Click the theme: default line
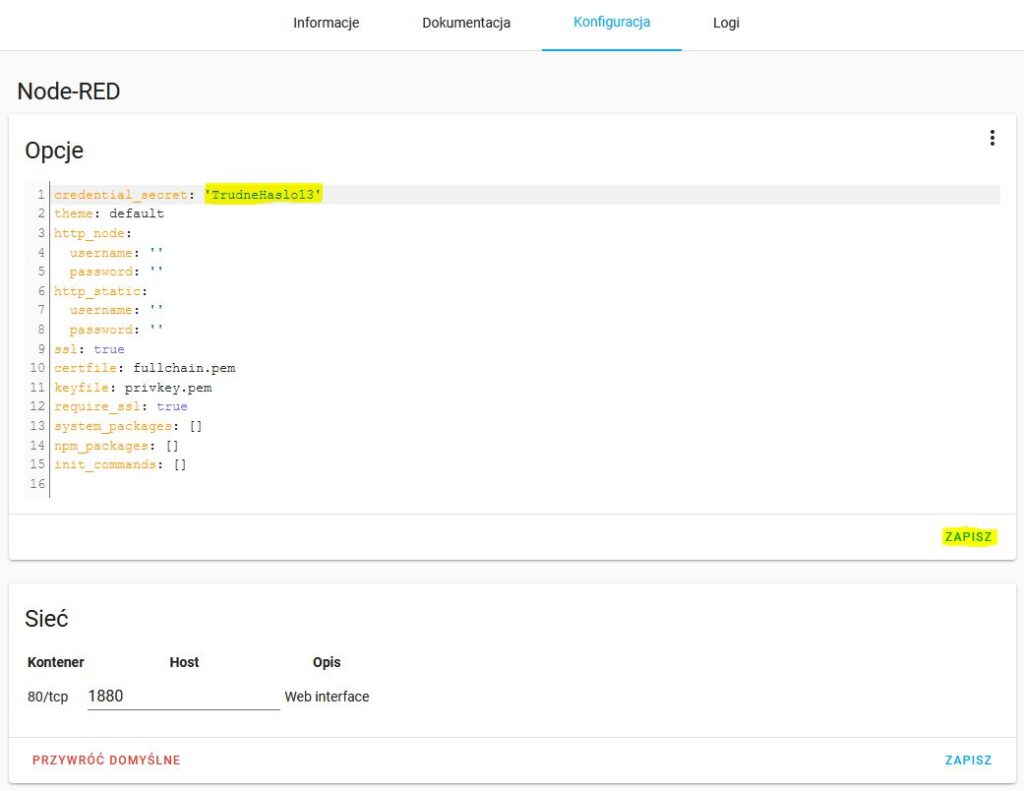Image resolution: width=1024 pixels, height=791 pixels. [110, 213]
